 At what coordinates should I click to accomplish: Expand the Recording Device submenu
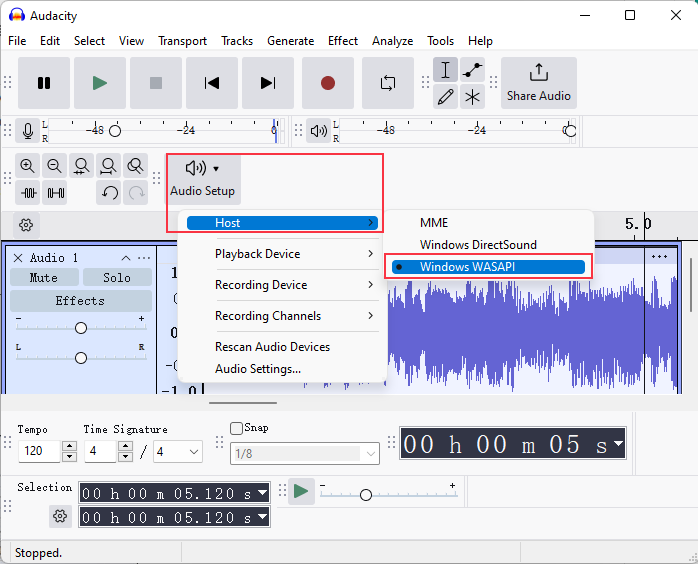pos(282,285)
